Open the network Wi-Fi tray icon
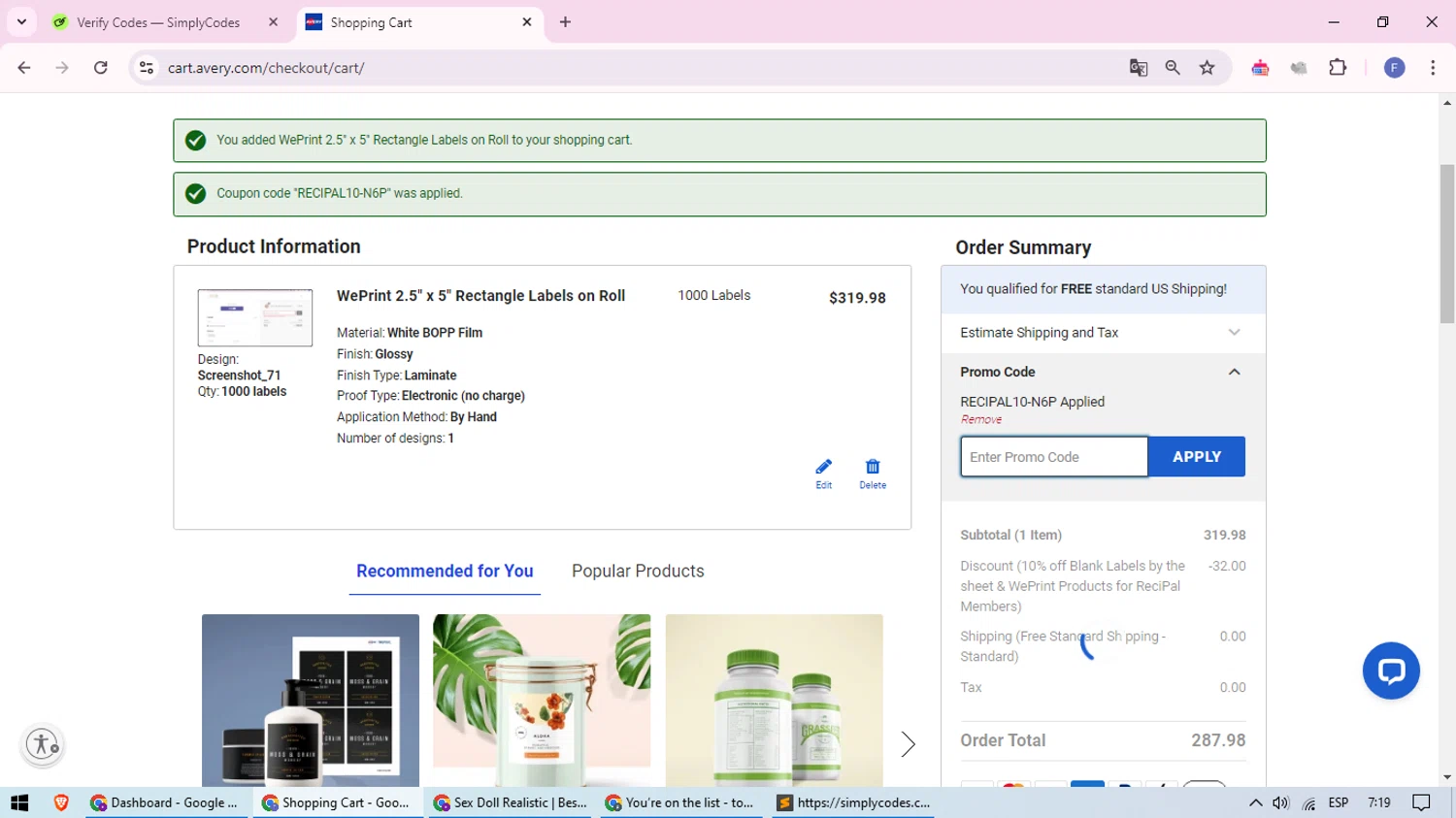1456x818 pixels. (1309, 802)
